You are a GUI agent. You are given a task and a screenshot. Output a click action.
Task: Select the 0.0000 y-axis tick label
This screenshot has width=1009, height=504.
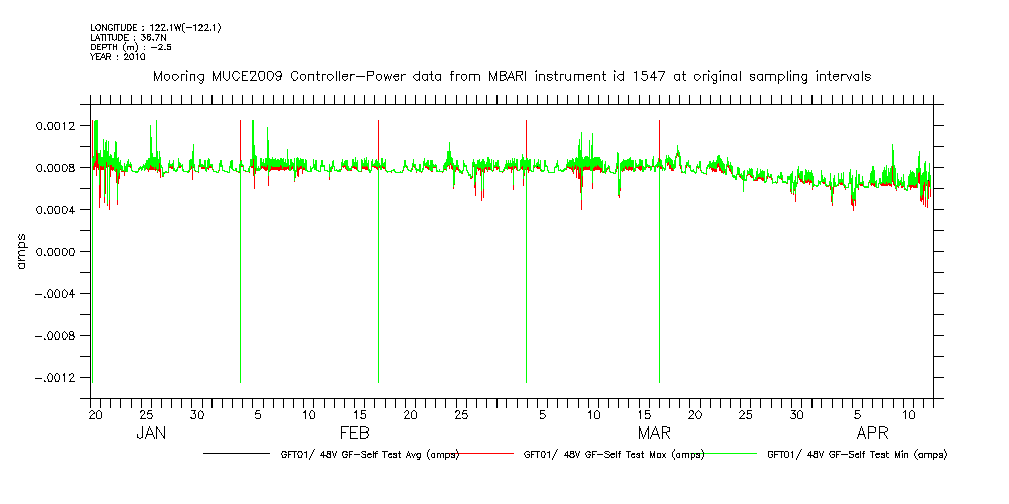pos(58,252)
